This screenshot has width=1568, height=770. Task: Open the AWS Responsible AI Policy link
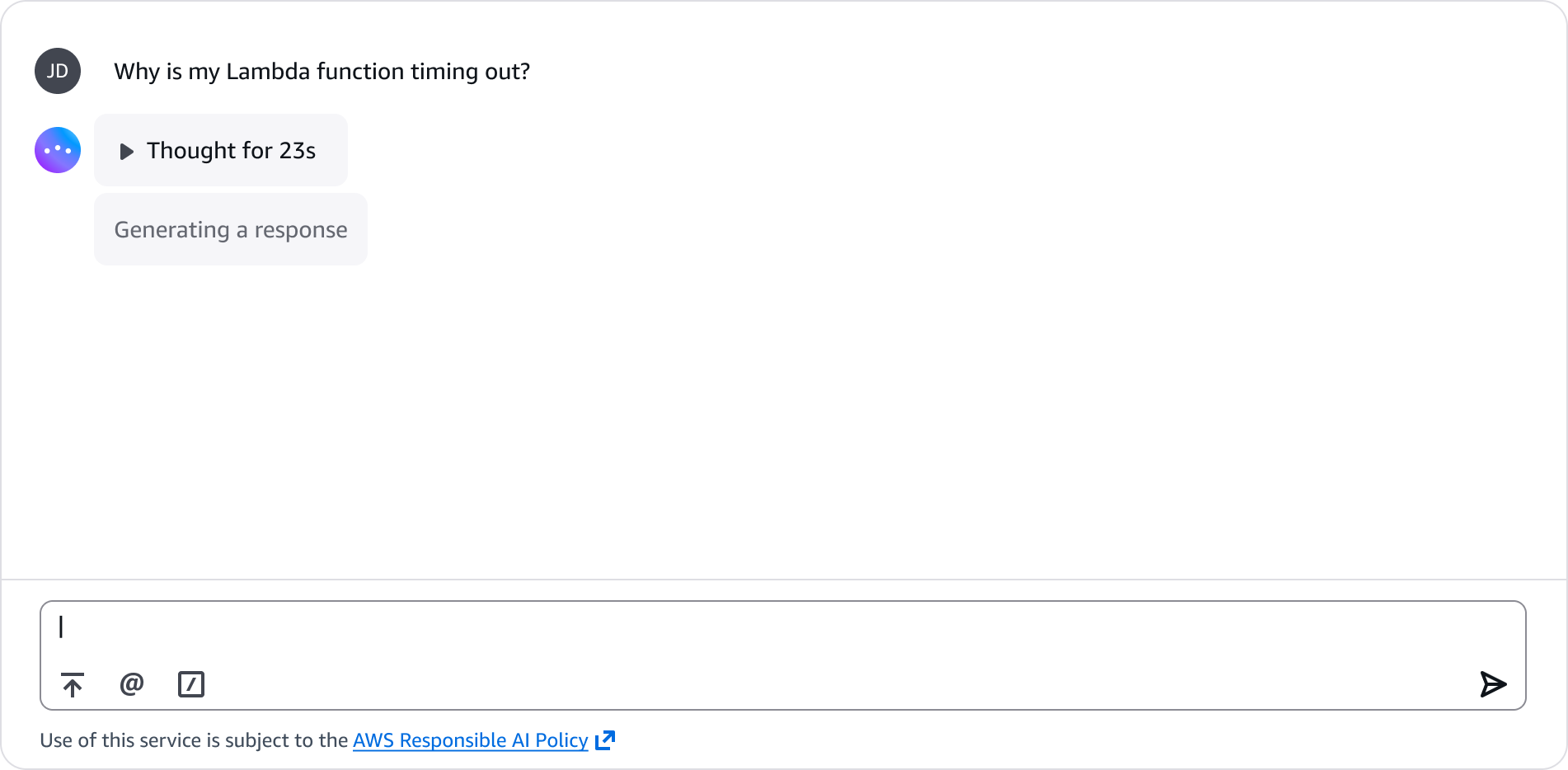click(470, 740)
